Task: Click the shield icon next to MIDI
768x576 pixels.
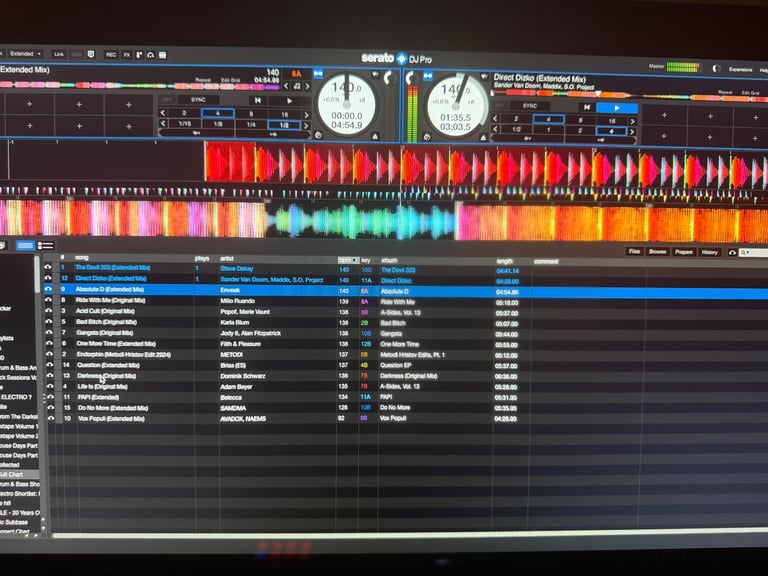Action: 91,54
